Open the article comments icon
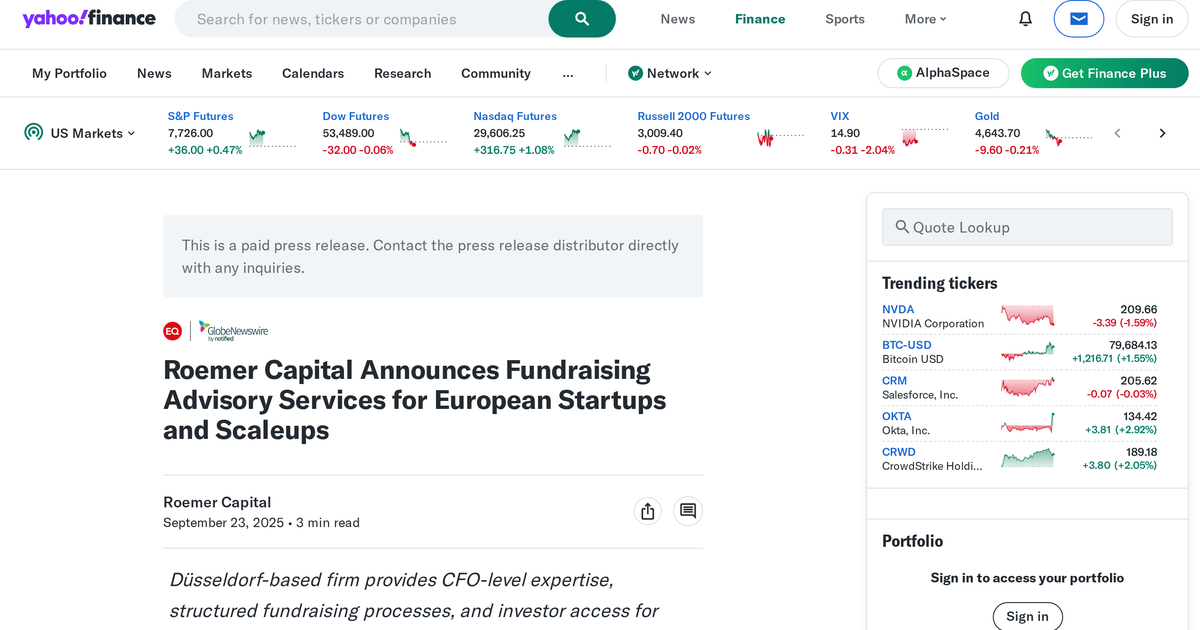 coord(688,511)
